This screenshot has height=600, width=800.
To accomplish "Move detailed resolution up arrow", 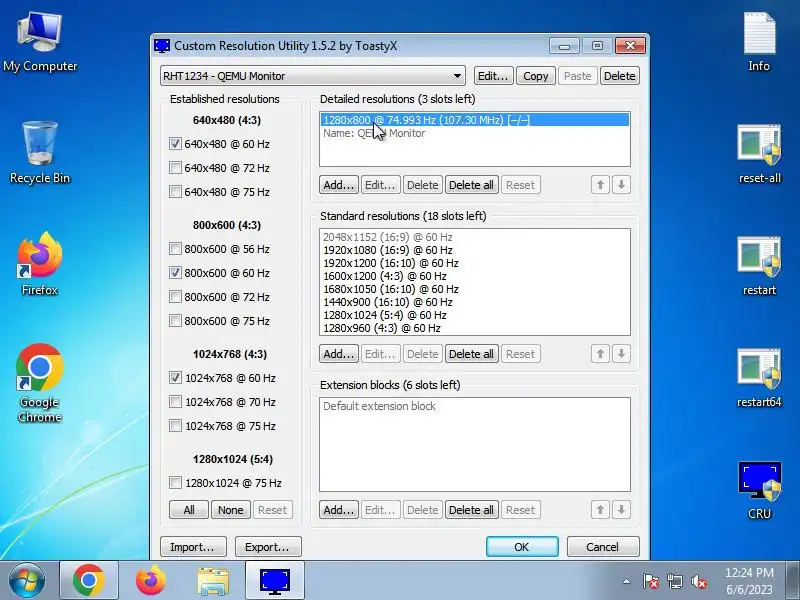I will [x=601, y=185].
